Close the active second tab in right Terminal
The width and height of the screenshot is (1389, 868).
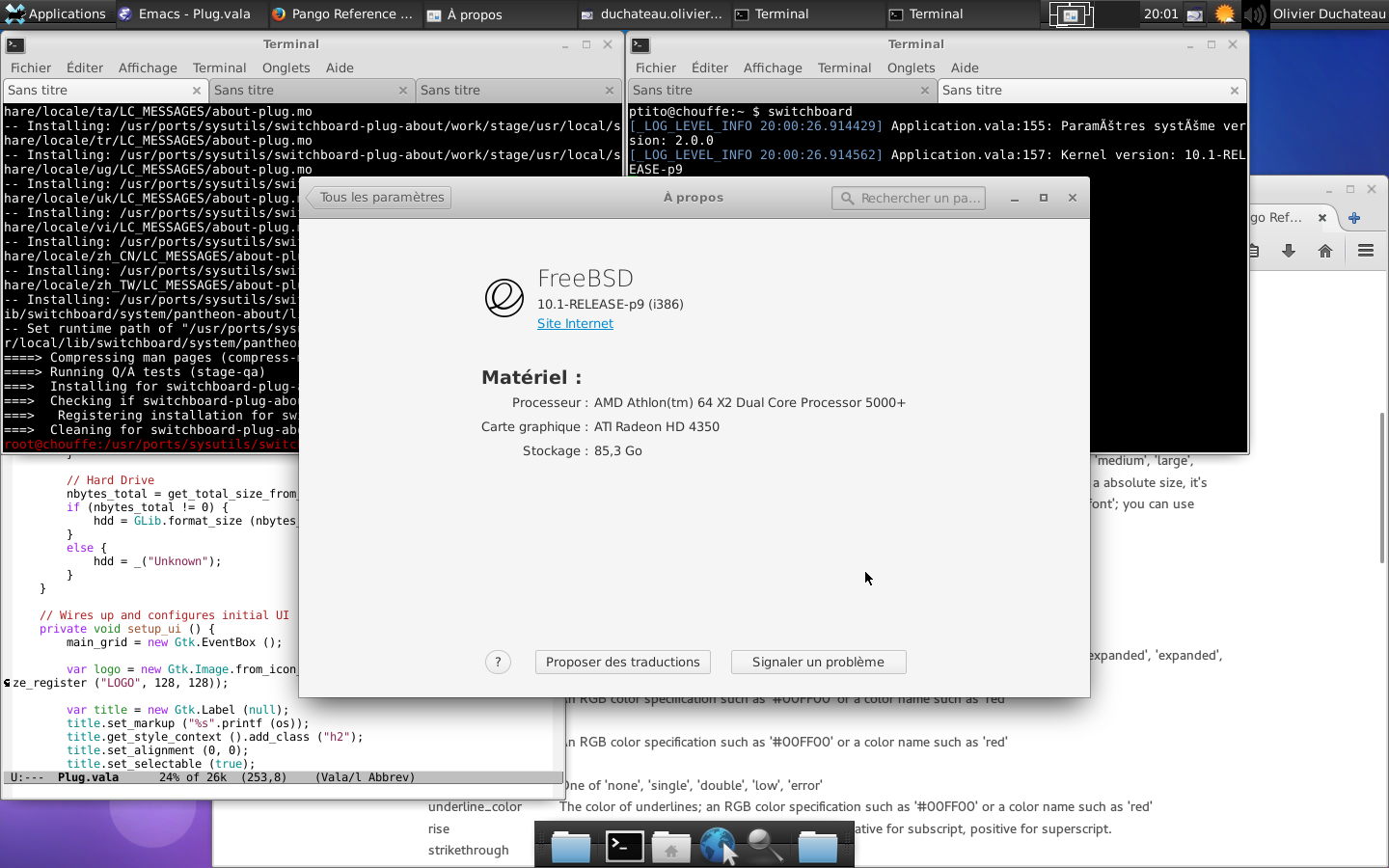[1235, 91]
